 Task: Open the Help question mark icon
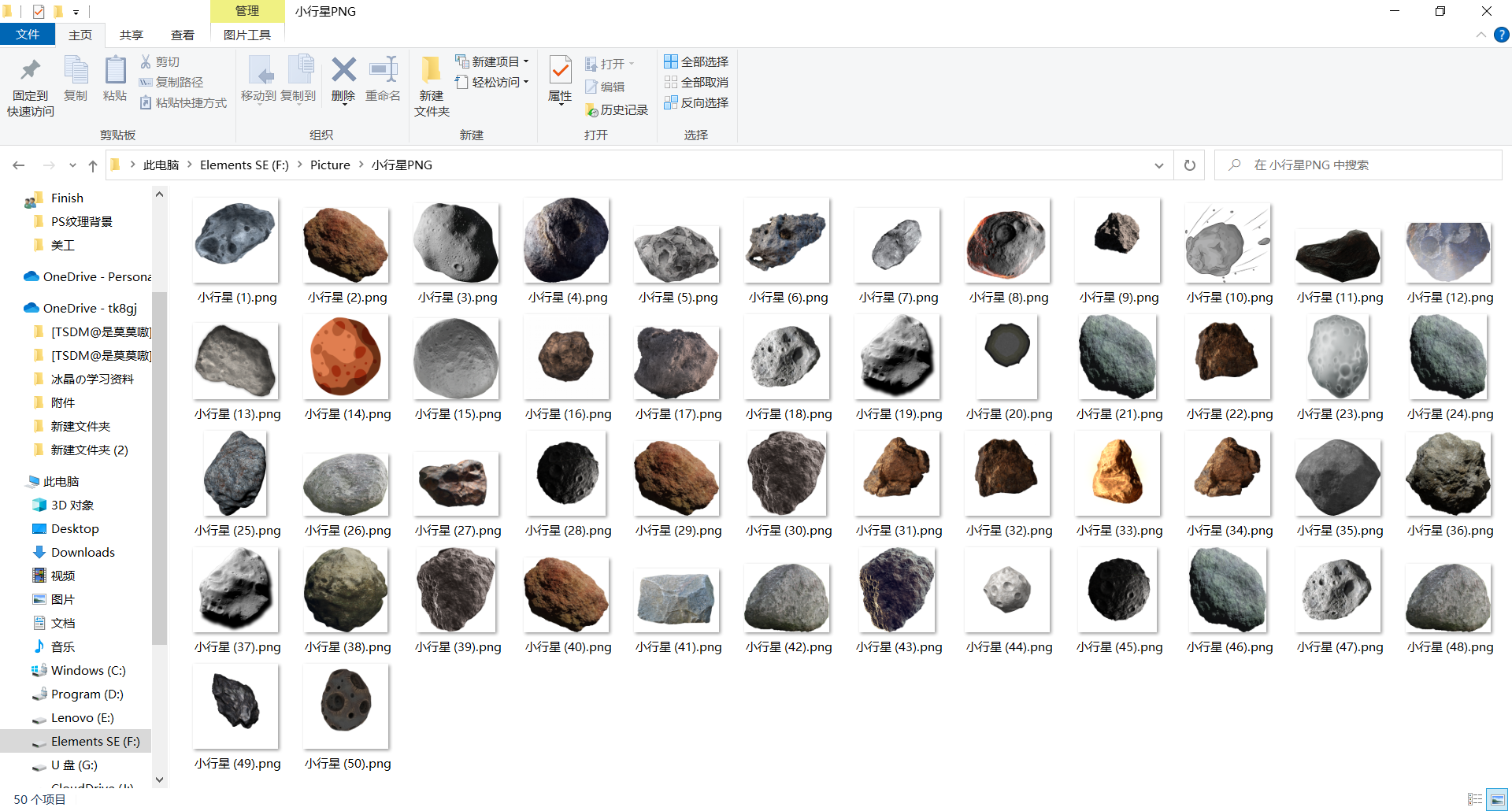click(x=1501, y=35)
